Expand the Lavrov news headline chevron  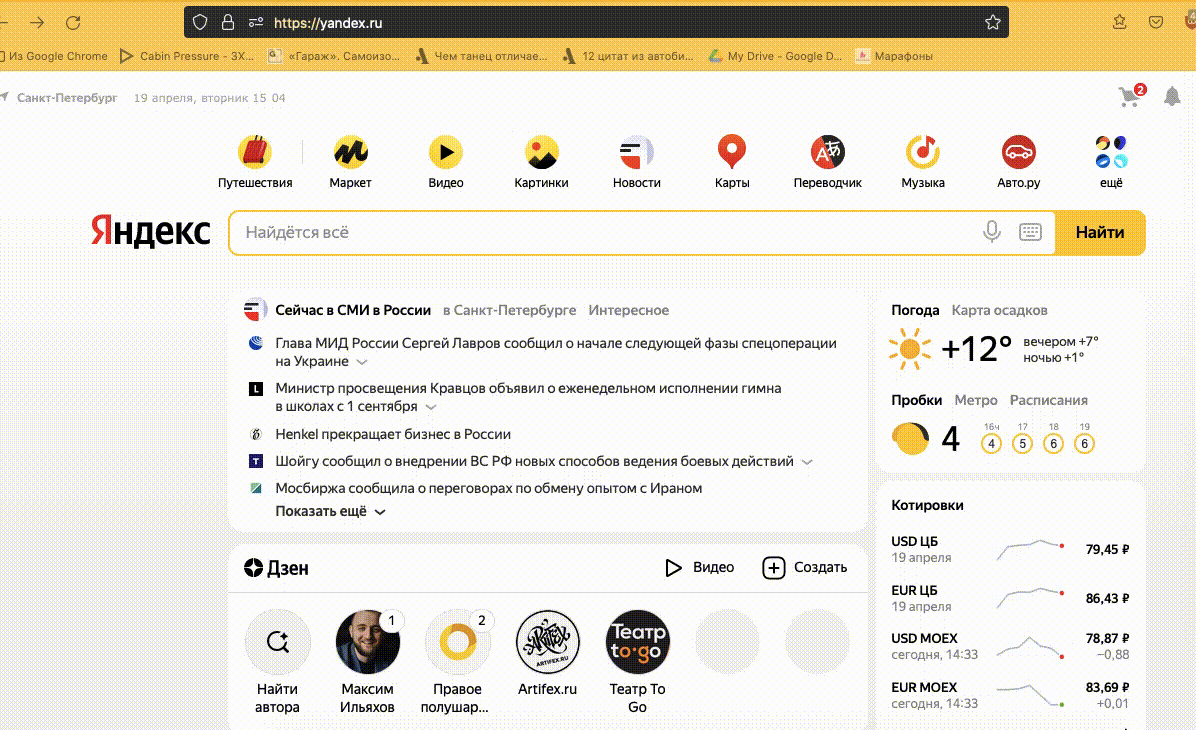coord(362,362)
